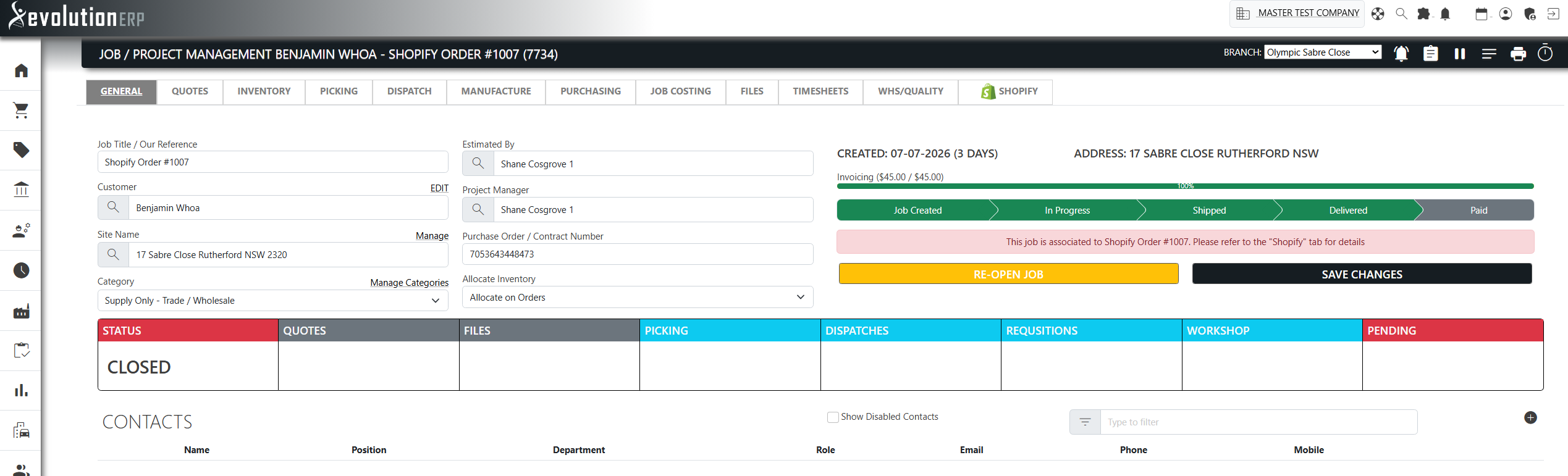Switch to the PURCHASING tab
Screen dimensions: 1568x476
point(591,91)
